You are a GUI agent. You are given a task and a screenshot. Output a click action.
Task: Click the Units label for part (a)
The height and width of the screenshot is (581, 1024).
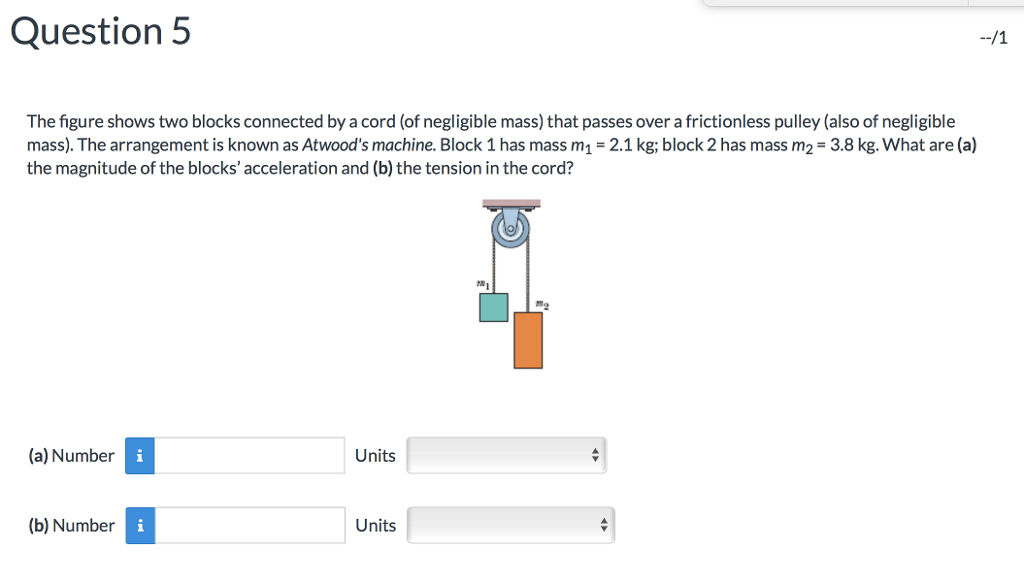(375, 455)
